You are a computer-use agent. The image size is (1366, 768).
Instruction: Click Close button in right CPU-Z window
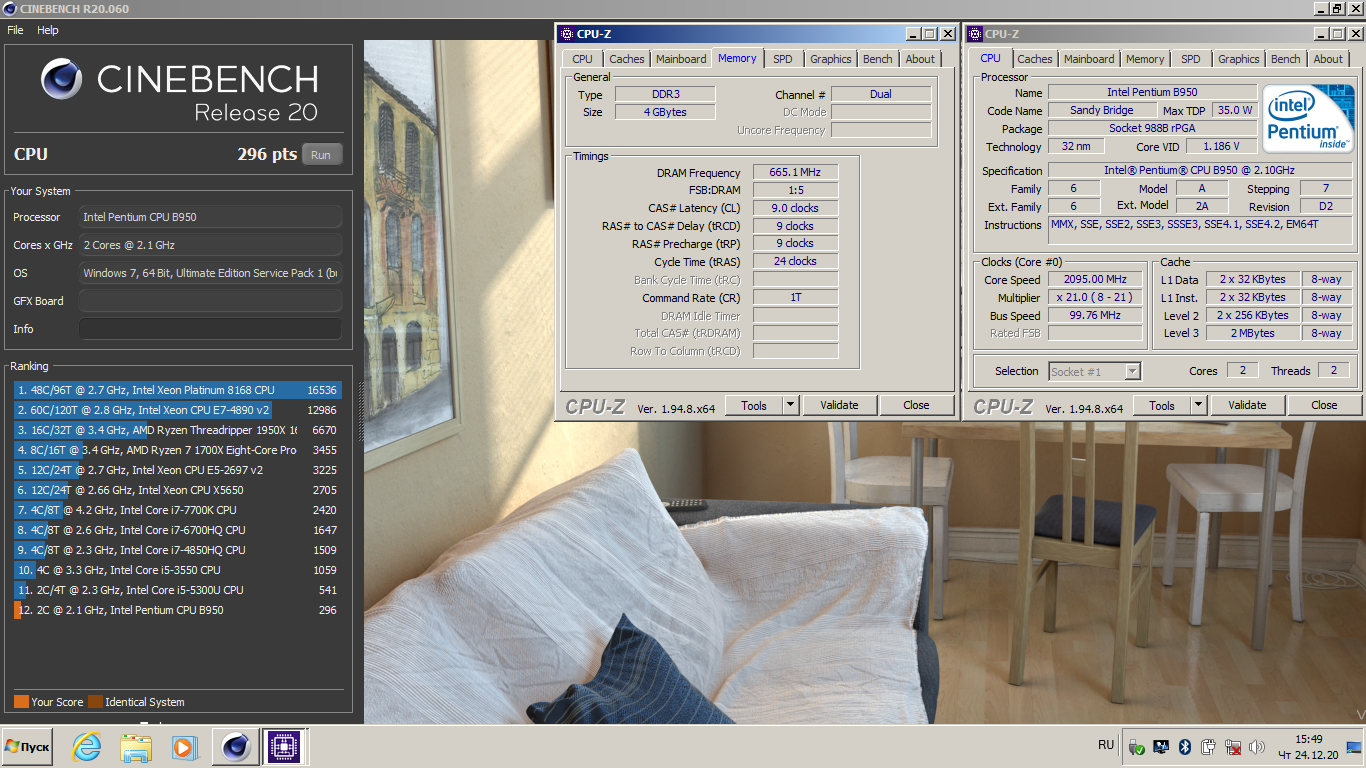1324,405
